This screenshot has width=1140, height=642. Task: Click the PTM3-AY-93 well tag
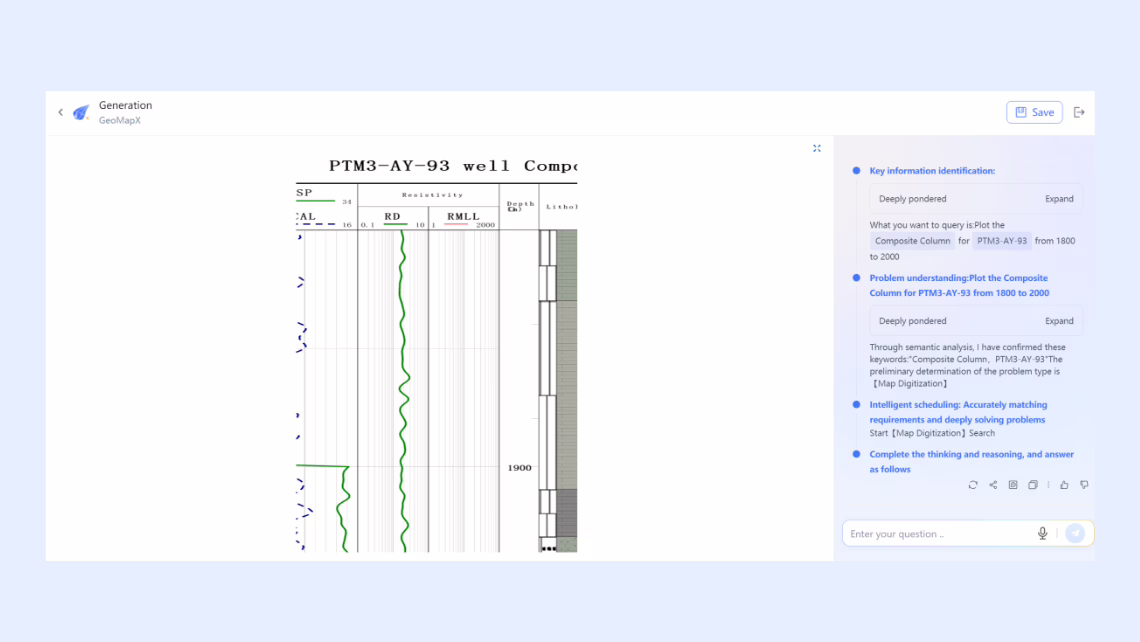pyautogui.click(x=1001, y=241)
